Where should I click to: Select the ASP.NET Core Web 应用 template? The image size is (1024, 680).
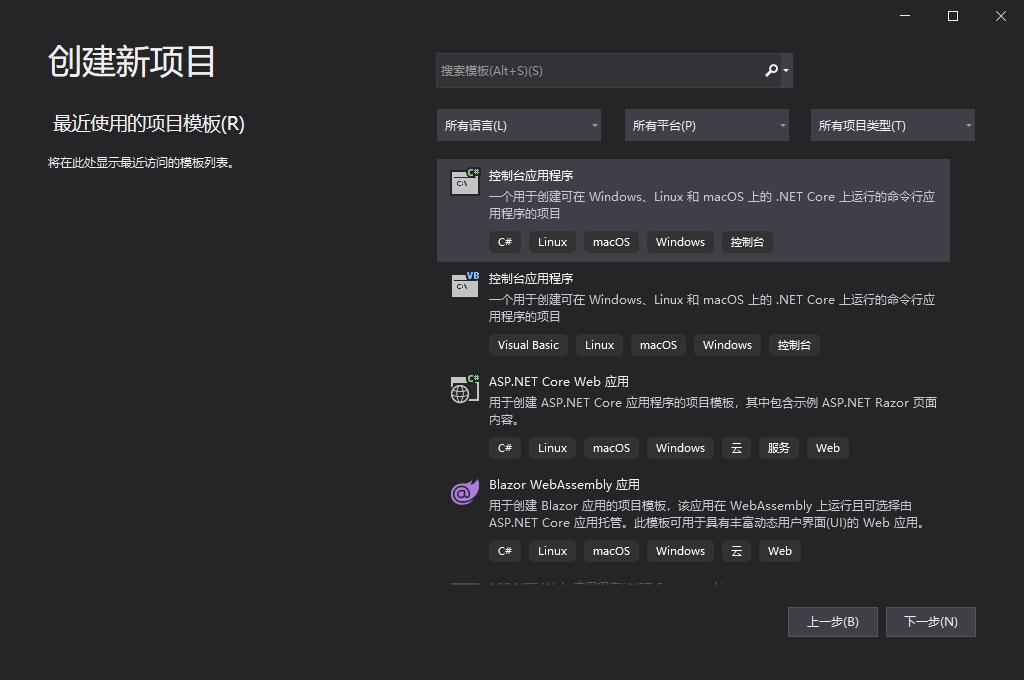[x=558, y=382]
